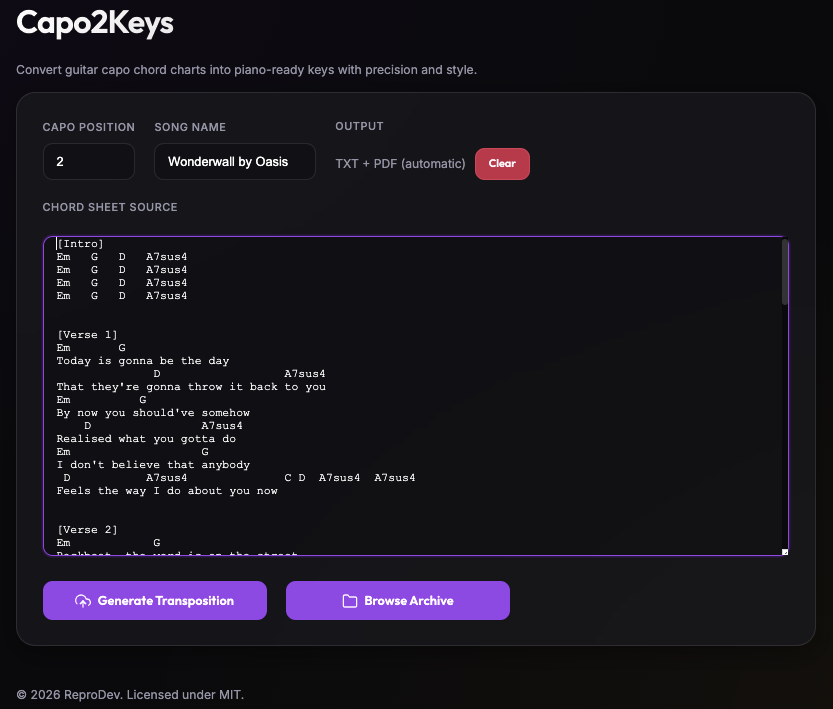Open the archive via Browse Archive label

[x=408, y=601]
